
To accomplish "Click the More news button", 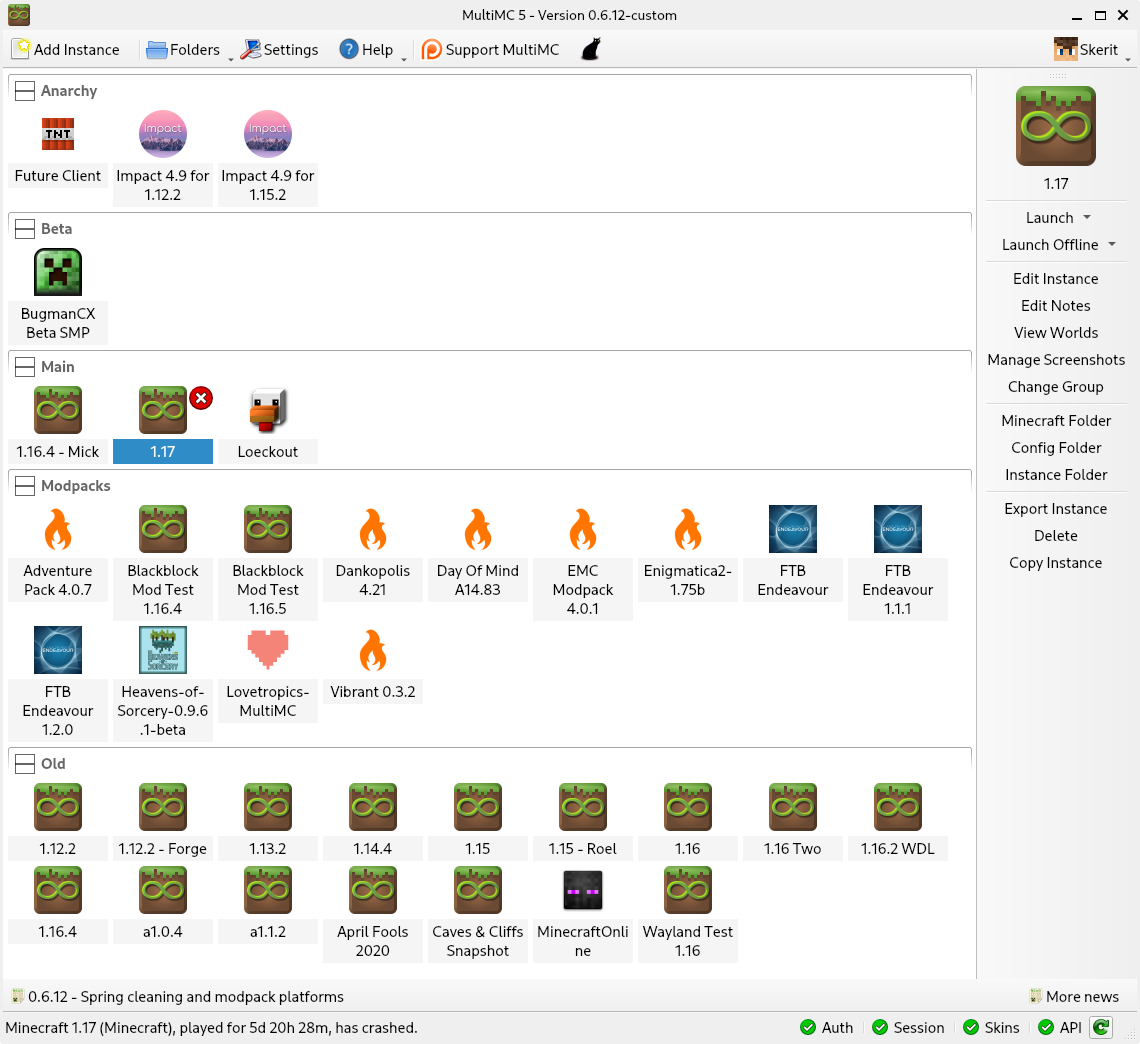I will (1073, 996).
